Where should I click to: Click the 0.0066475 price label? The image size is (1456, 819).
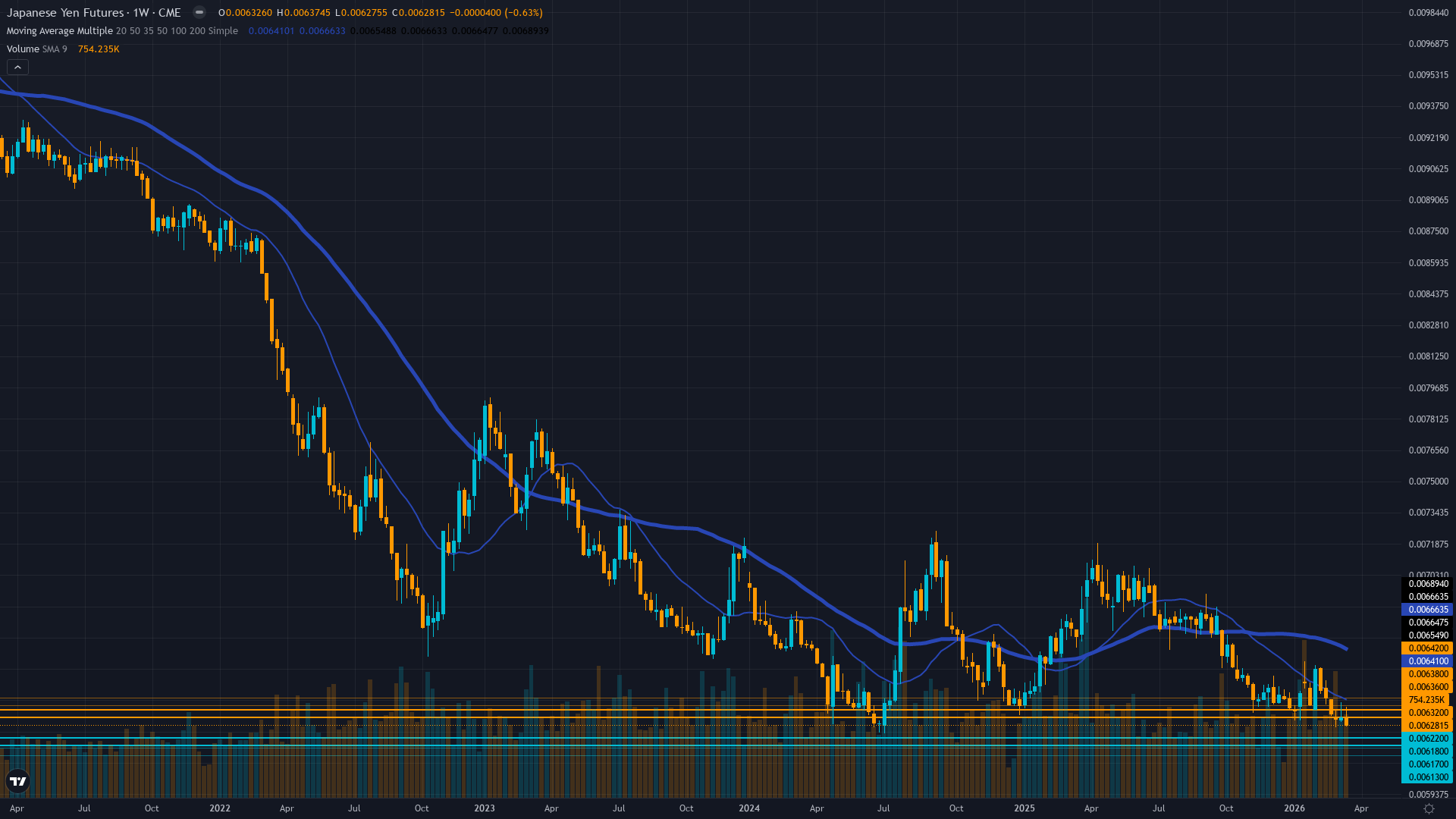click(x=1427, y=623)
